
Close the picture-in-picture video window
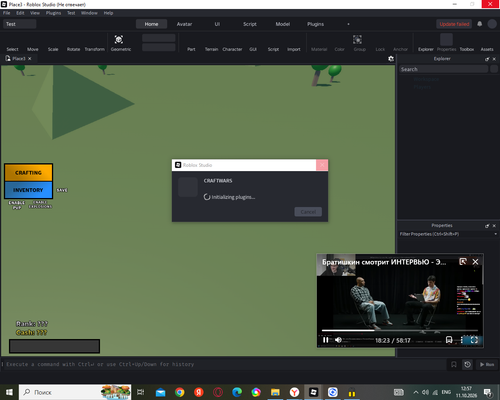pos(475,262)
